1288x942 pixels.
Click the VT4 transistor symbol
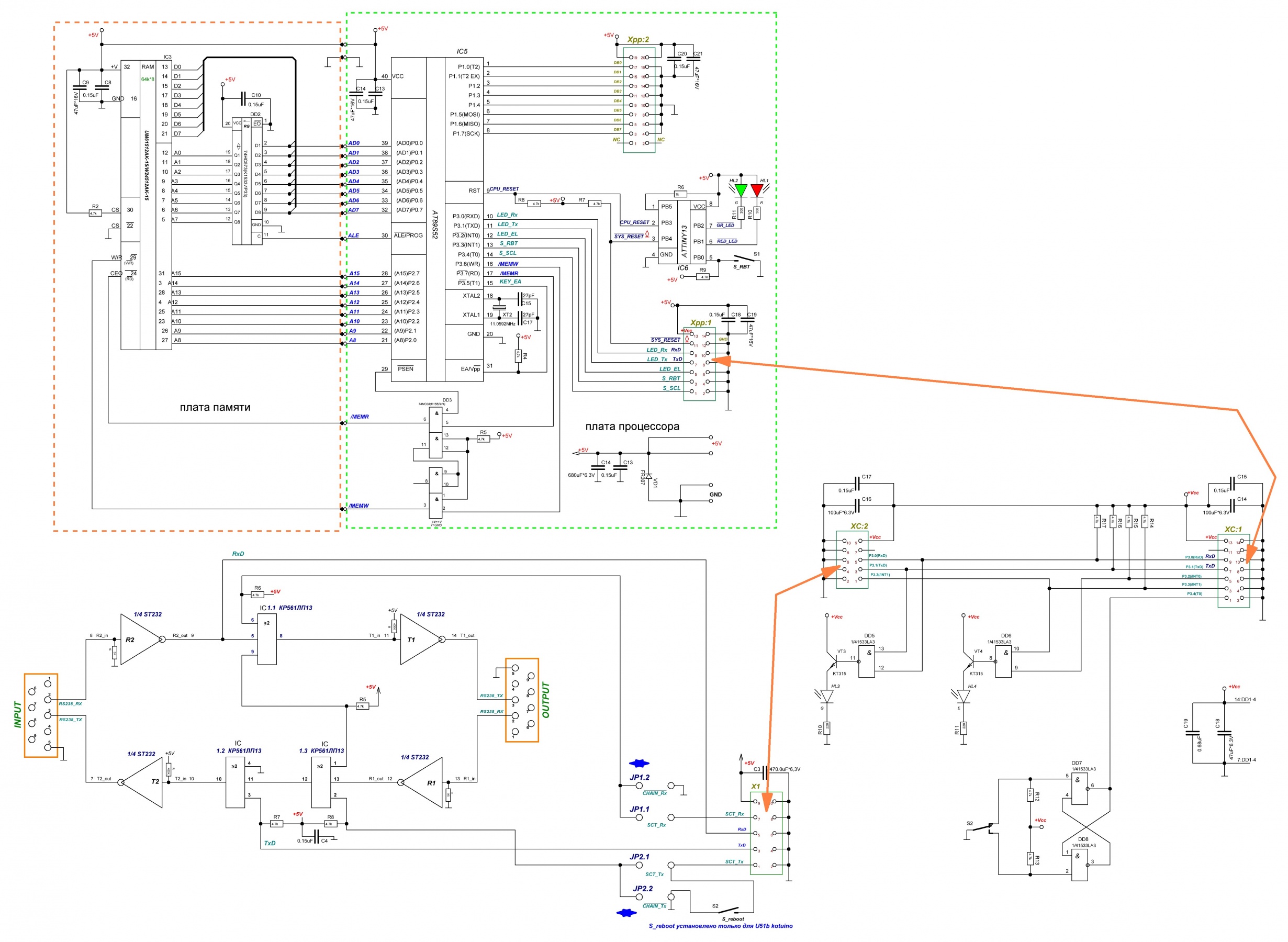tap(968, 661)
